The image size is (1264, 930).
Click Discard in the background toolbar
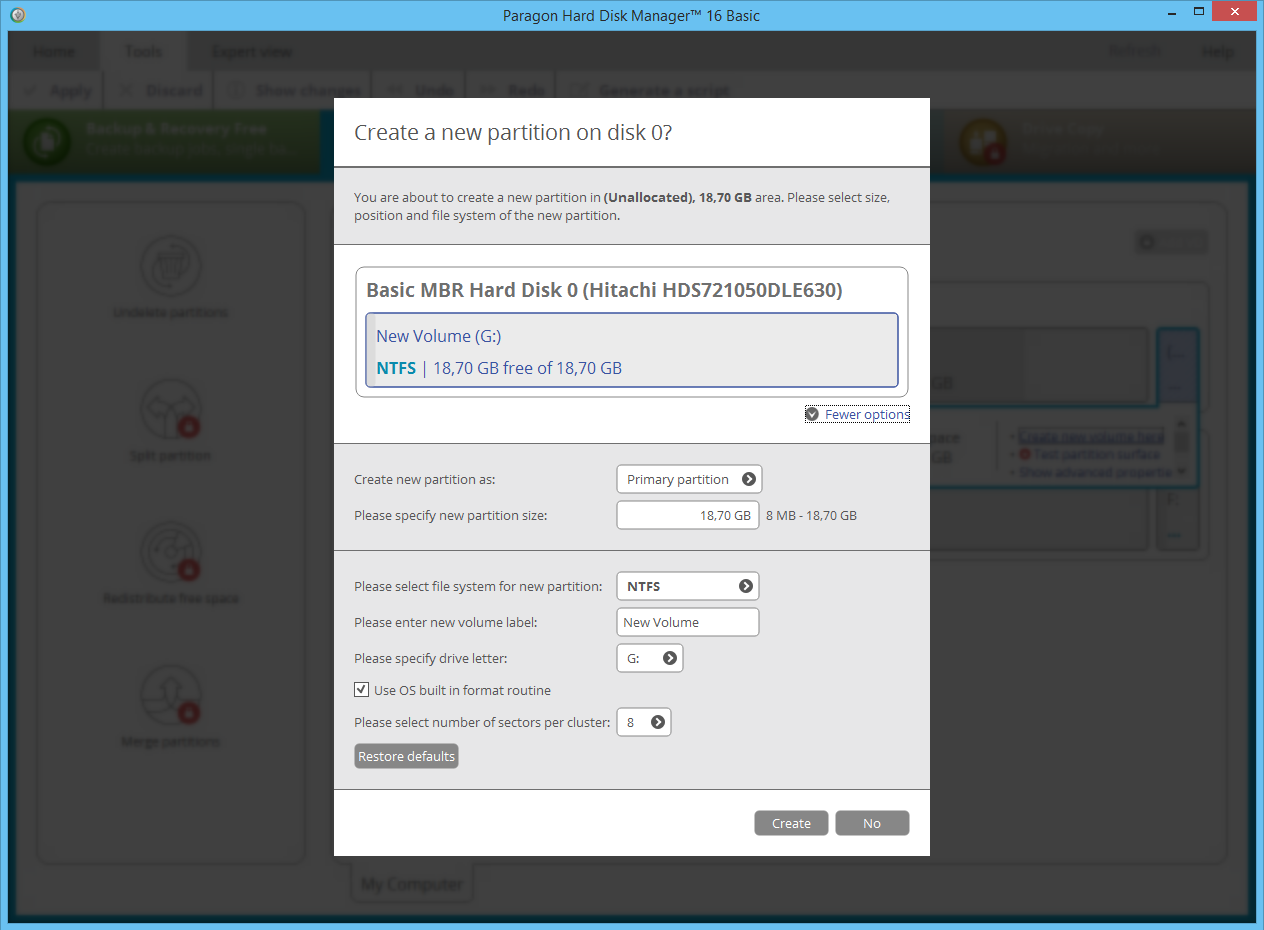click(161, 90)
